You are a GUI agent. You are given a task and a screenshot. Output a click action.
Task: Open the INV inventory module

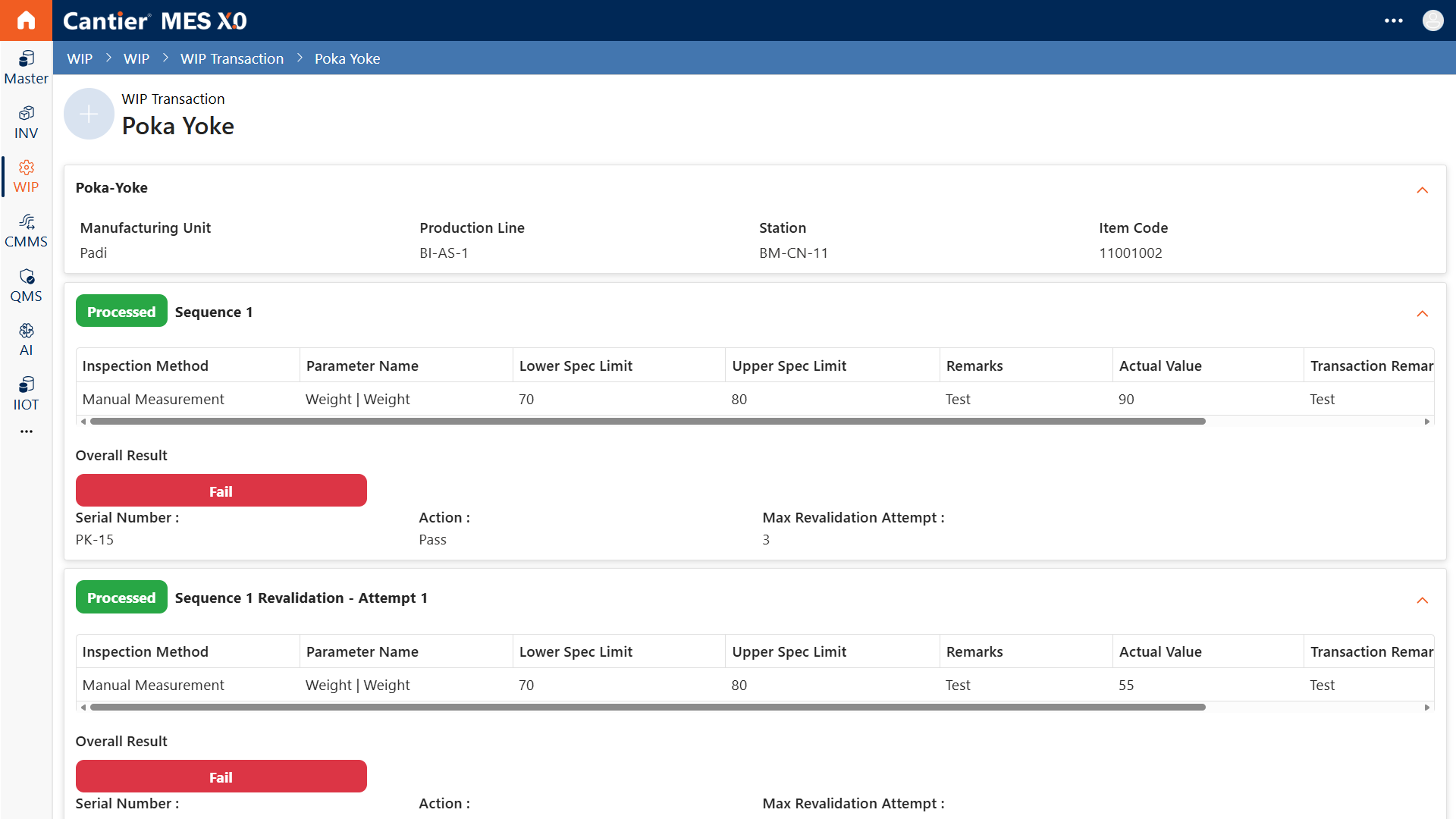(x=26, y=122)
